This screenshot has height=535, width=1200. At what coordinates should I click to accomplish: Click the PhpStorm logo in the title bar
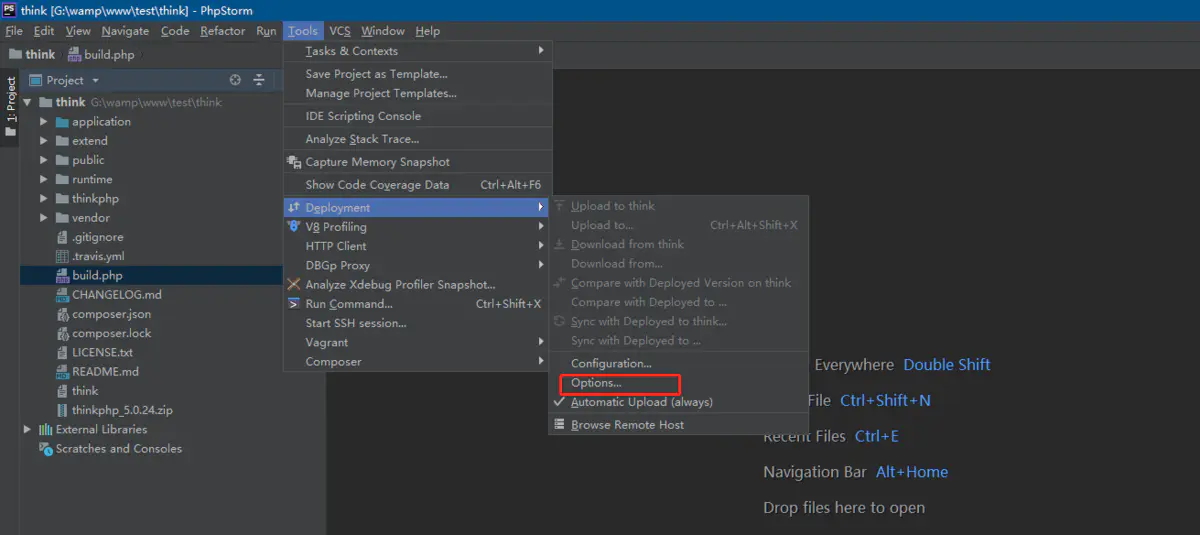click(9, 9)
